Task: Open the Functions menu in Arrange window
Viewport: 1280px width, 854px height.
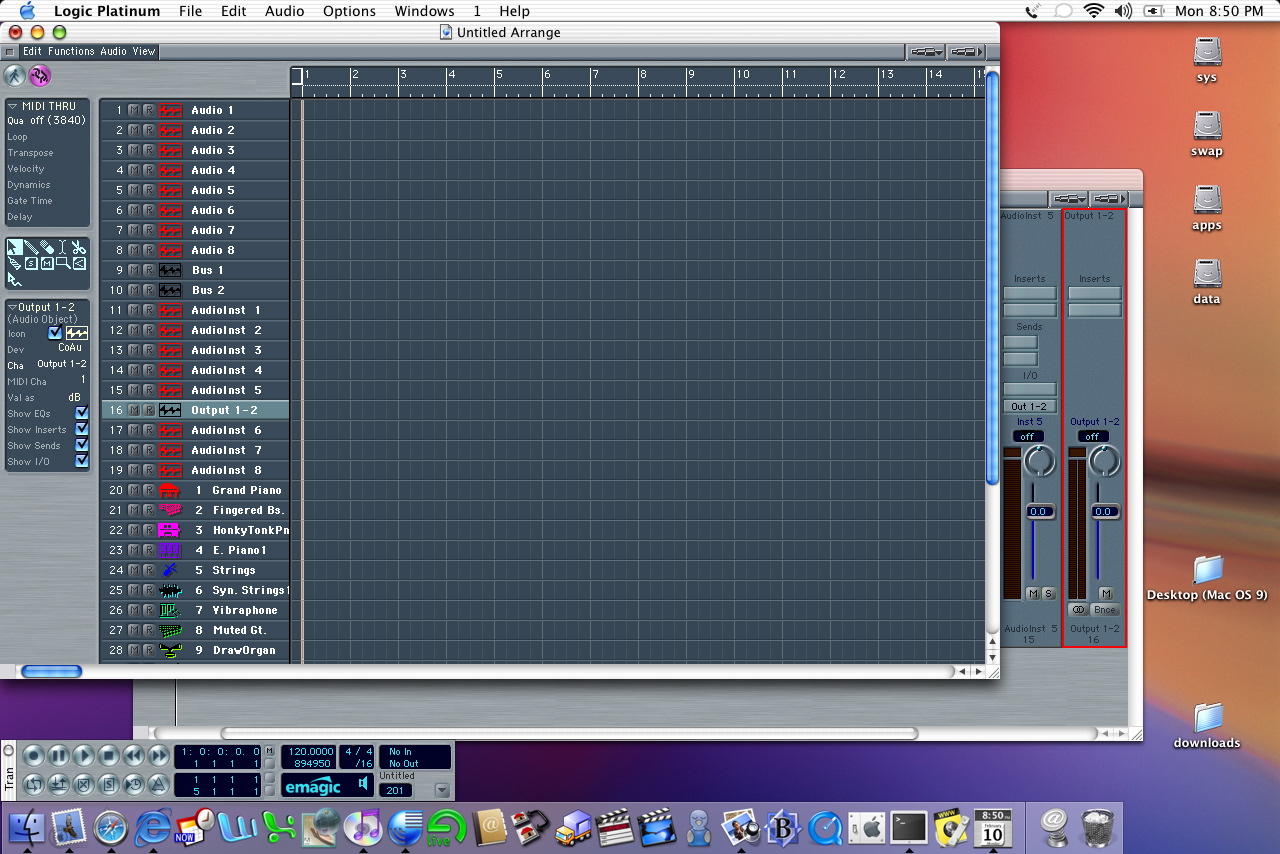Action: (x=71, y=51)
